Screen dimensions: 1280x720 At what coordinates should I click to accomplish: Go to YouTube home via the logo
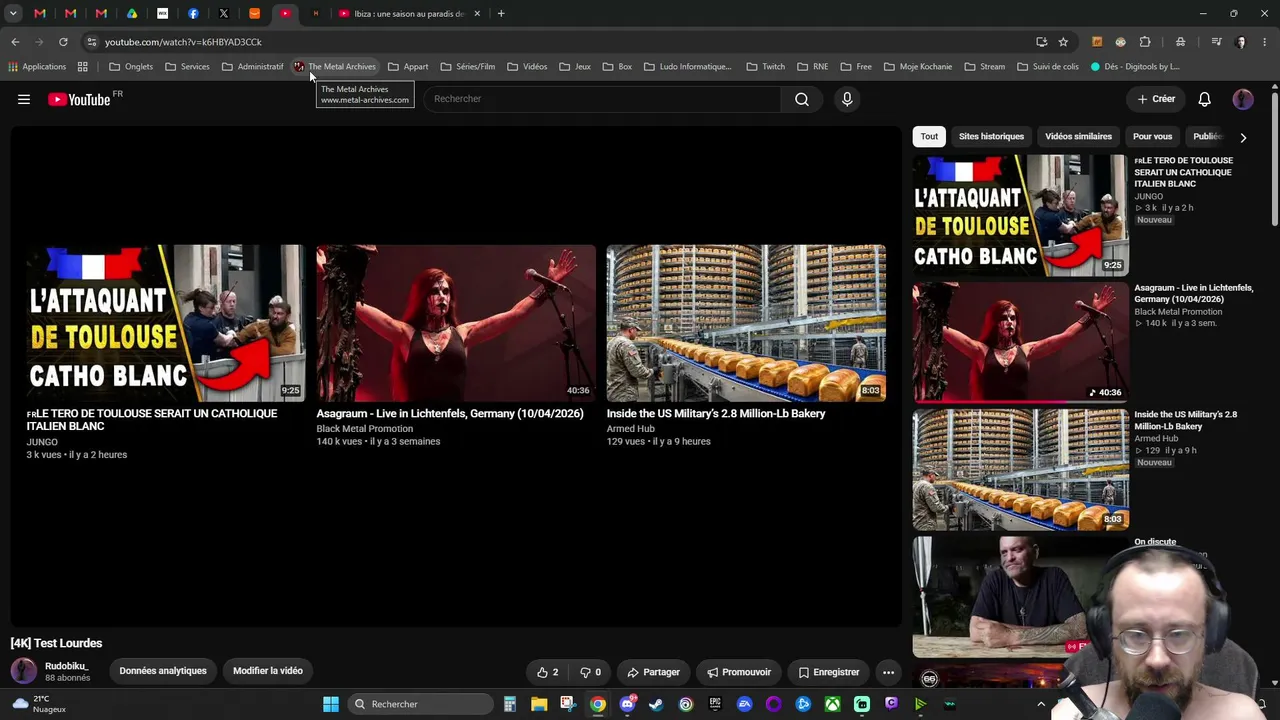click(79, 99)
